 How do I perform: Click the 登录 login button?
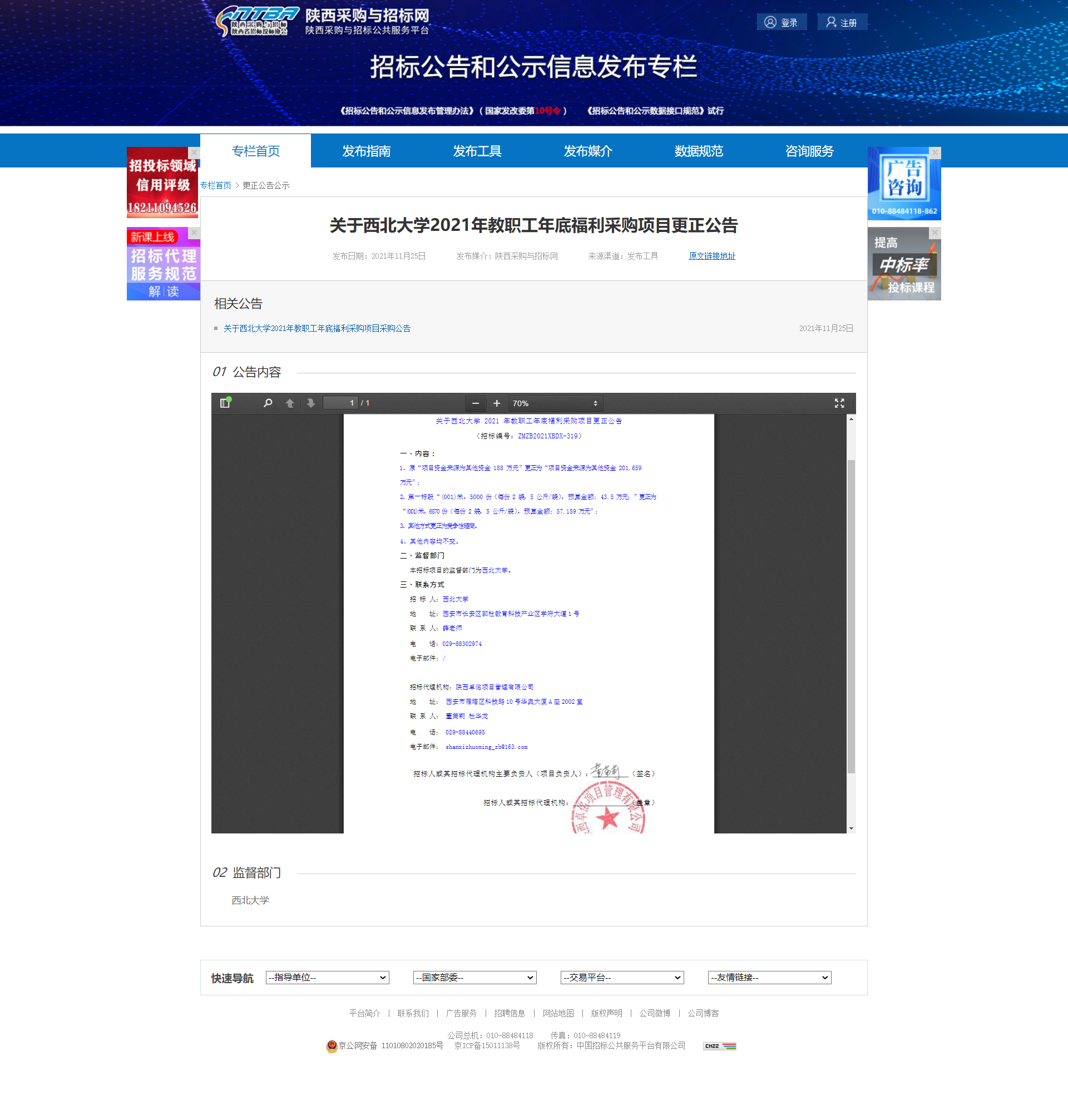(781, 22)
